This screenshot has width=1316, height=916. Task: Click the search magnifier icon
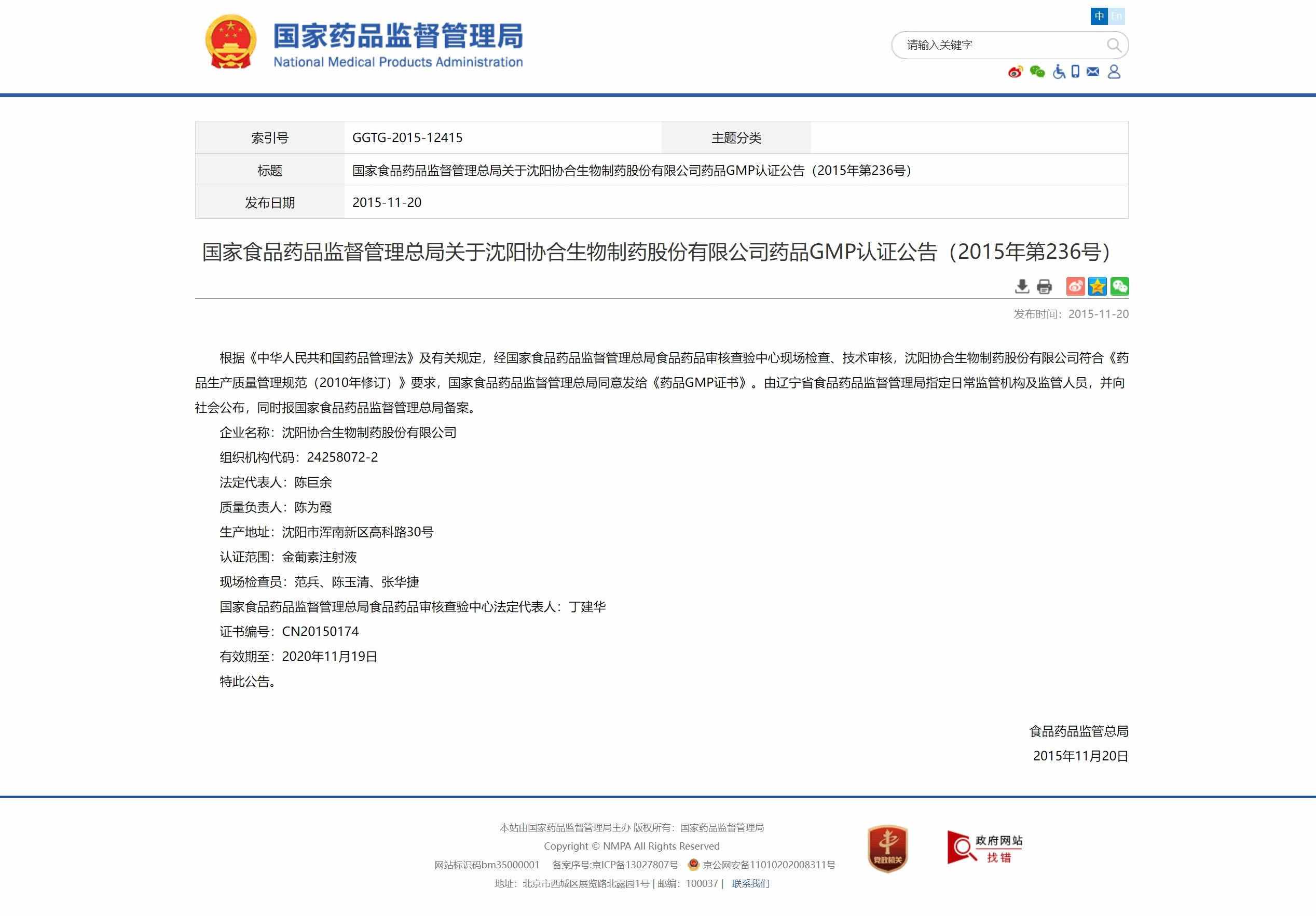pyautogui.click(x=1114, y=45)
